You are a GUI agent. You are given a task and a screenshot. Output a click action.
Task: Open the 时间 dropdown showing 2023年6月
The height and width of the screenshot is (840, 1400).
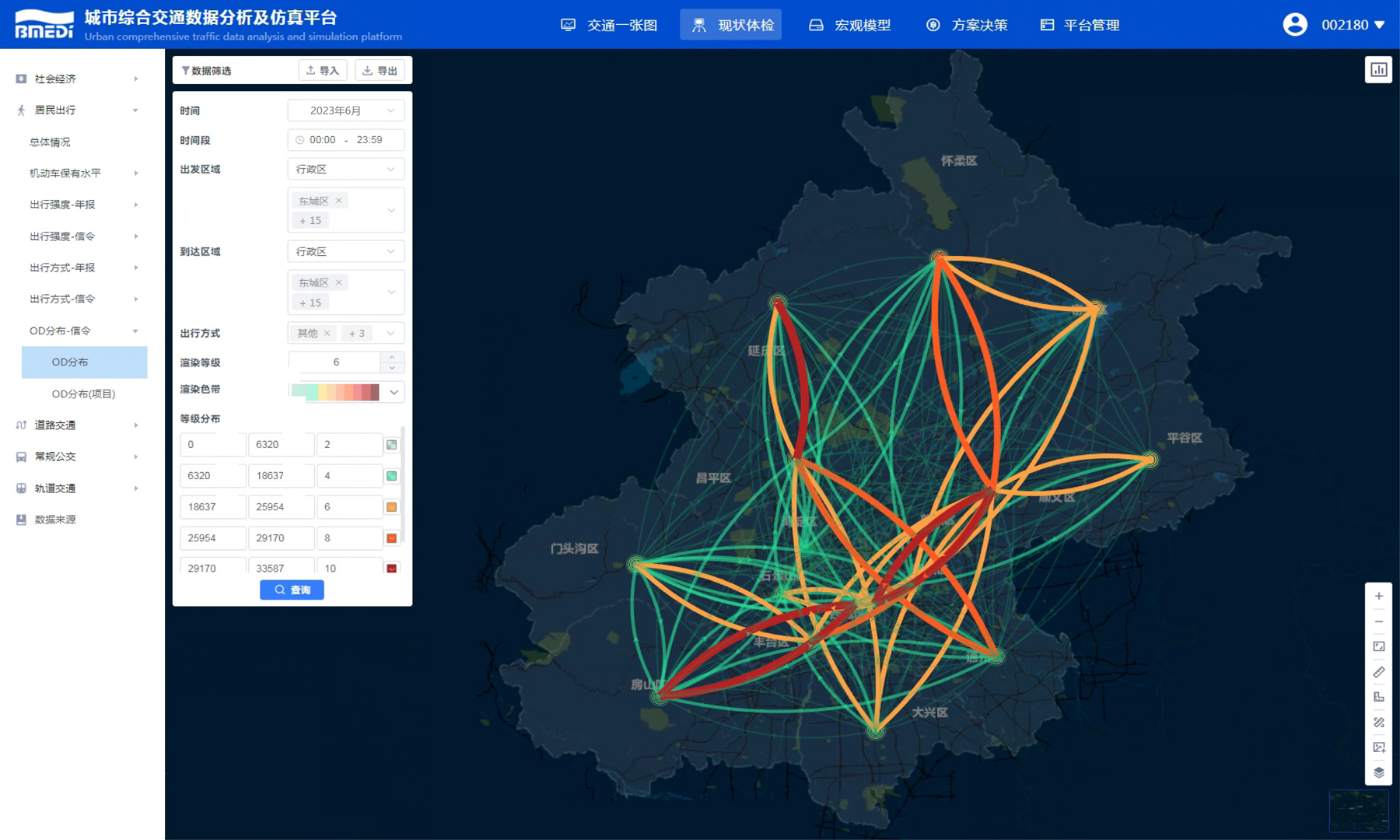click(x=345, y=110)
